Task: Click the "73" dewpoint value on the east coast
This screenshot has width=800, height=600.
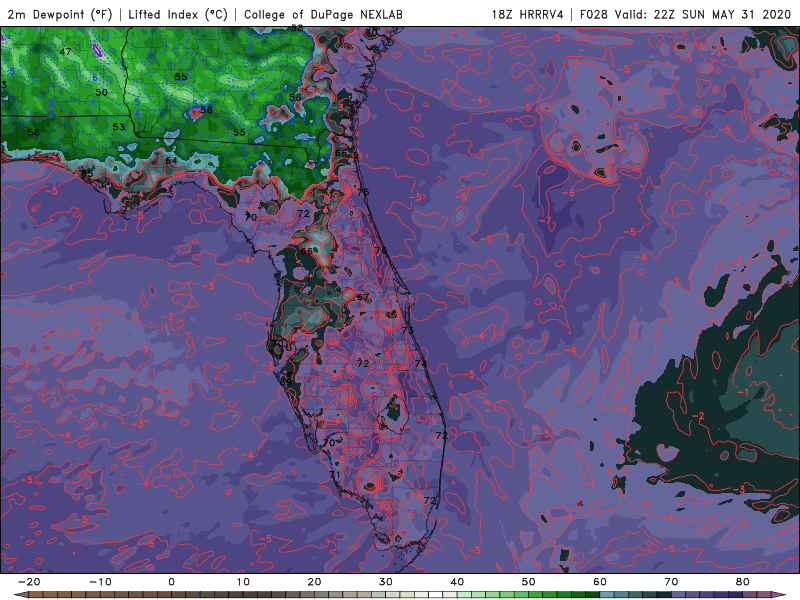Action: (408, 330)
